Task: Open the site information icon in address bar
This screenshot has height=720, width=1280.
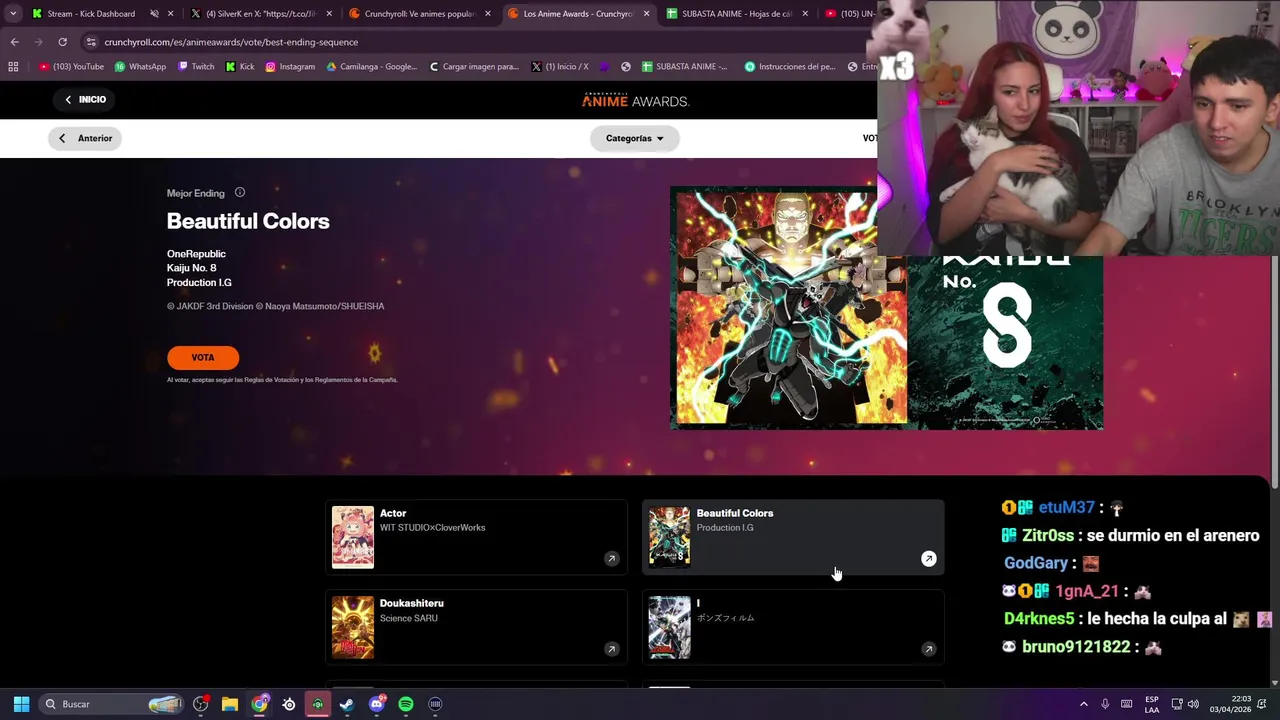Action: [x=91, y=42]
